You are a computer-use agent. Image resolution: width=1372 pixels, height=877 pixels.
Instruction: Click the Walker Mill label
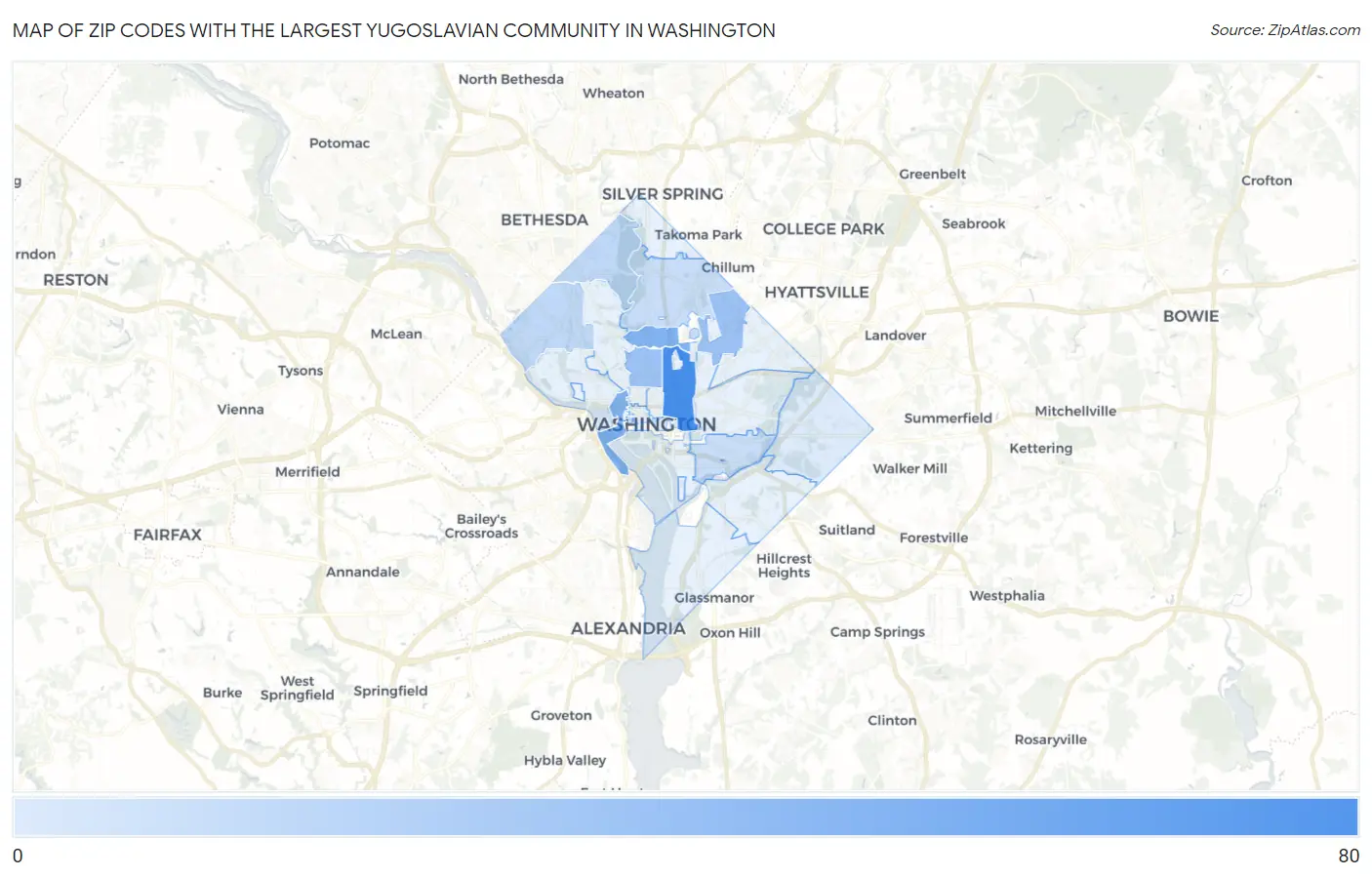tap(910, 469)
